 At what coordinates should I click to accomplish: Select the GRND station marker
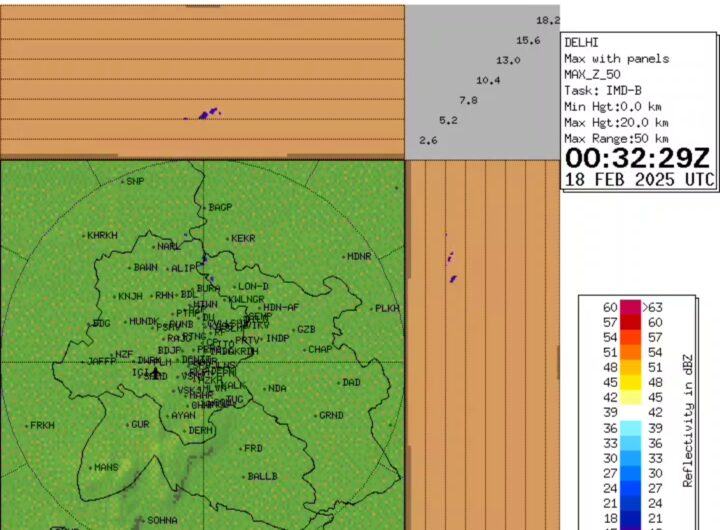315,415
